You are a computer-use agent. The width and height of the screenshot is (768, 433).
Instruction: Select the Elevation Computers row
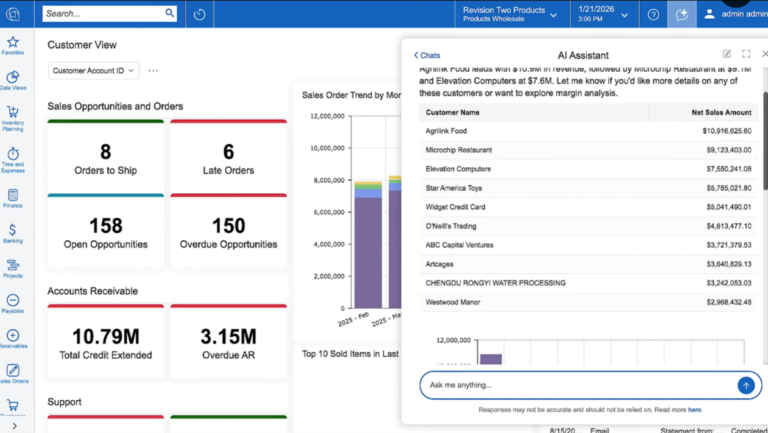point(589,169)
